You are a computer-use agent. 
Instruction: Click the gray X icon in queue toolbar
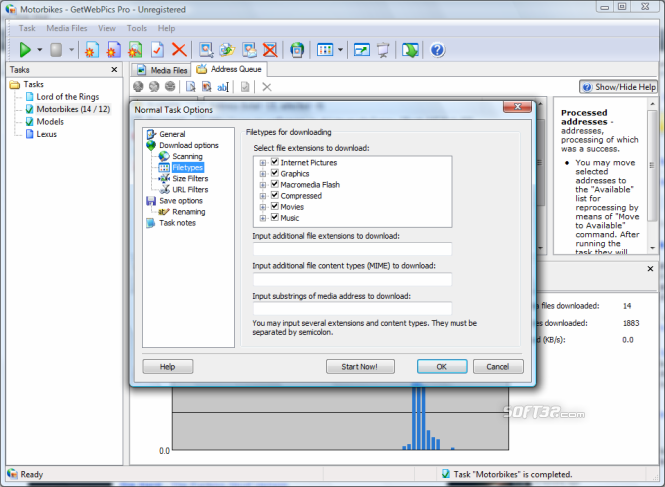point(266,87)
